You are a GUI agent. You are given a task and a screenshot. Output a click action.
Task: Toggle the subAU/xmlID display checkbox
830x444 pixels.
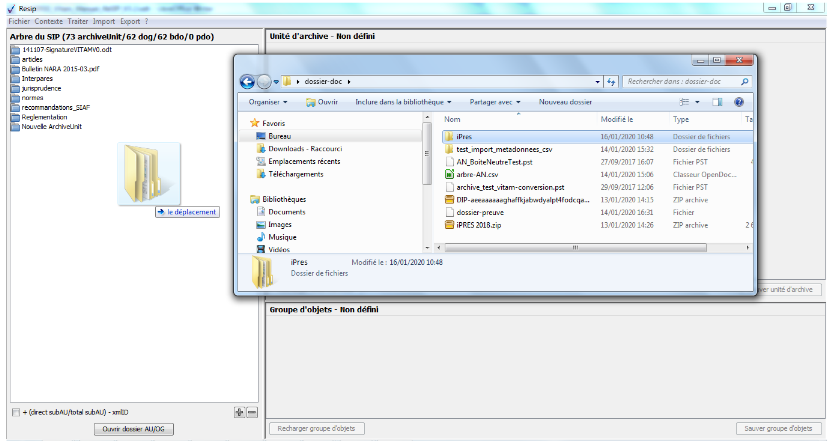pyautogui.click(x=14, y=412)
